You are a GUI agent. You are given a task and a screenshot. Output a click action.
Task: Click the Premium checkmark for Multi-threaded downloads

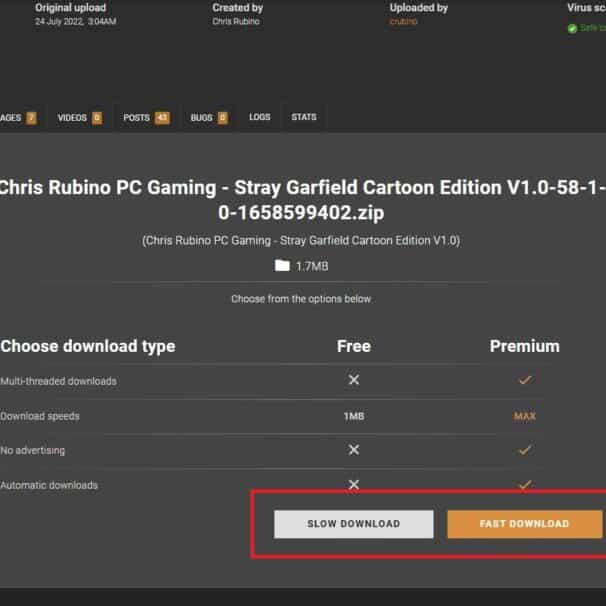[525, 380]
